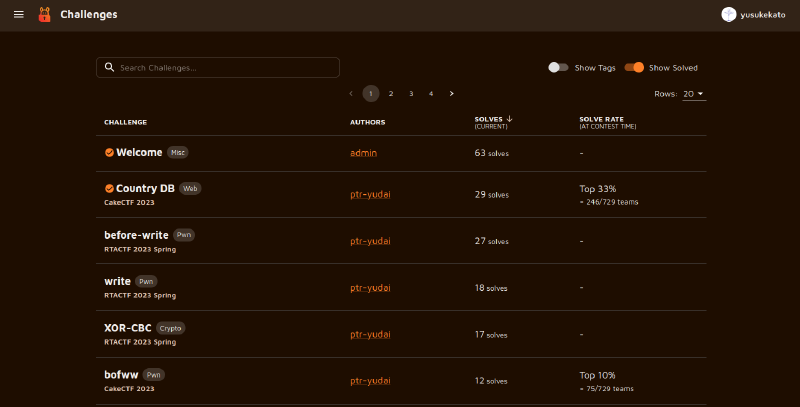Viewport: 800px width, 407px height.
Task: Focus the Search Challenges input field
Action: click(225, 68)
